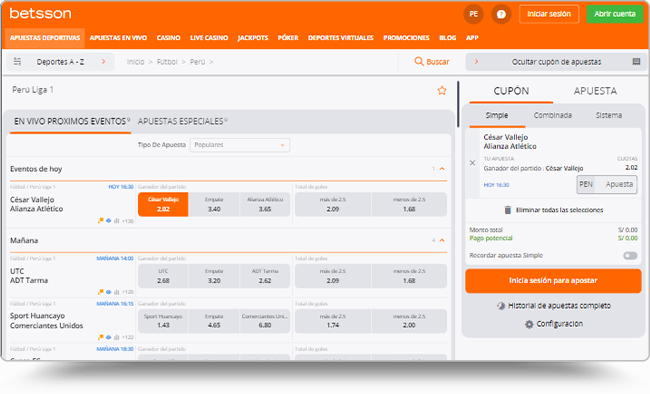Viewport: 650px width, 394px height.
Task: Collapse the Eventos de hoy section
Action: point(442,169)
